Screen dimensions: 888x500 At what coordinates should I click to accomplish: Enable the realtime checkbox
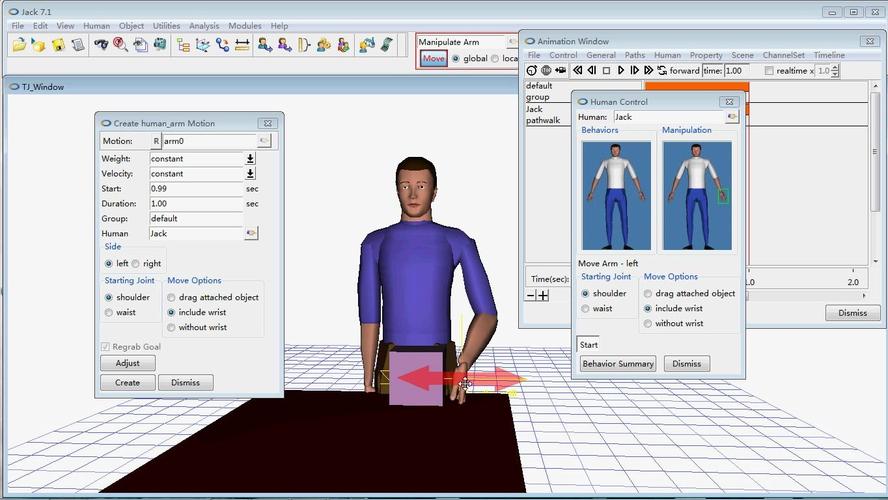point(769,71)
